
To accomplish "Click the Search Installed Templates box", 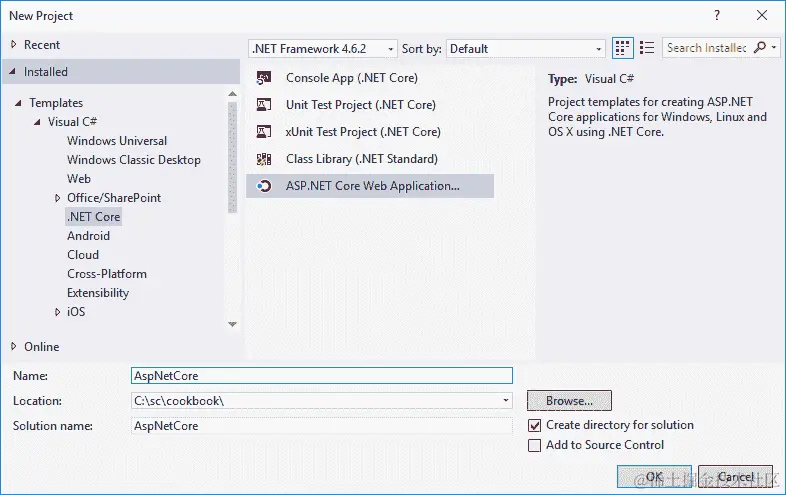I will pos(707,48).
